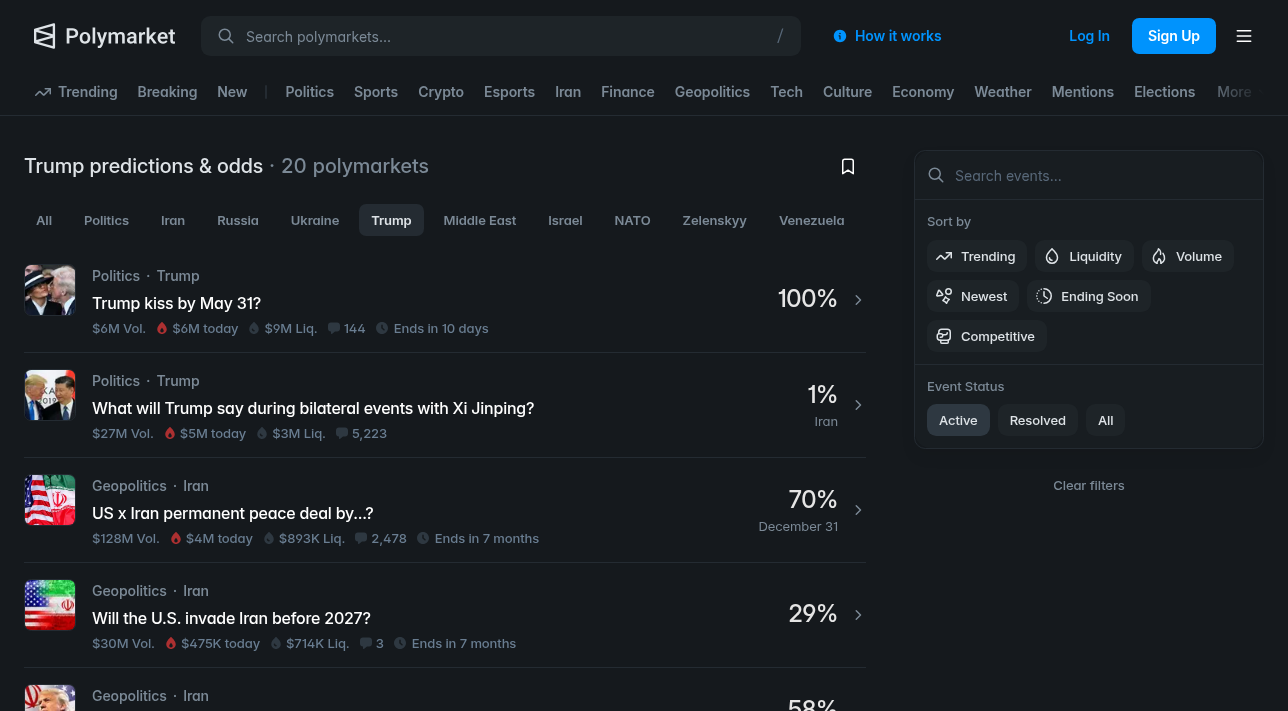This screenshot has height=711, width=1288.
Task: Click the Politics tag on Trump kiss market
Action: (116, 276)
